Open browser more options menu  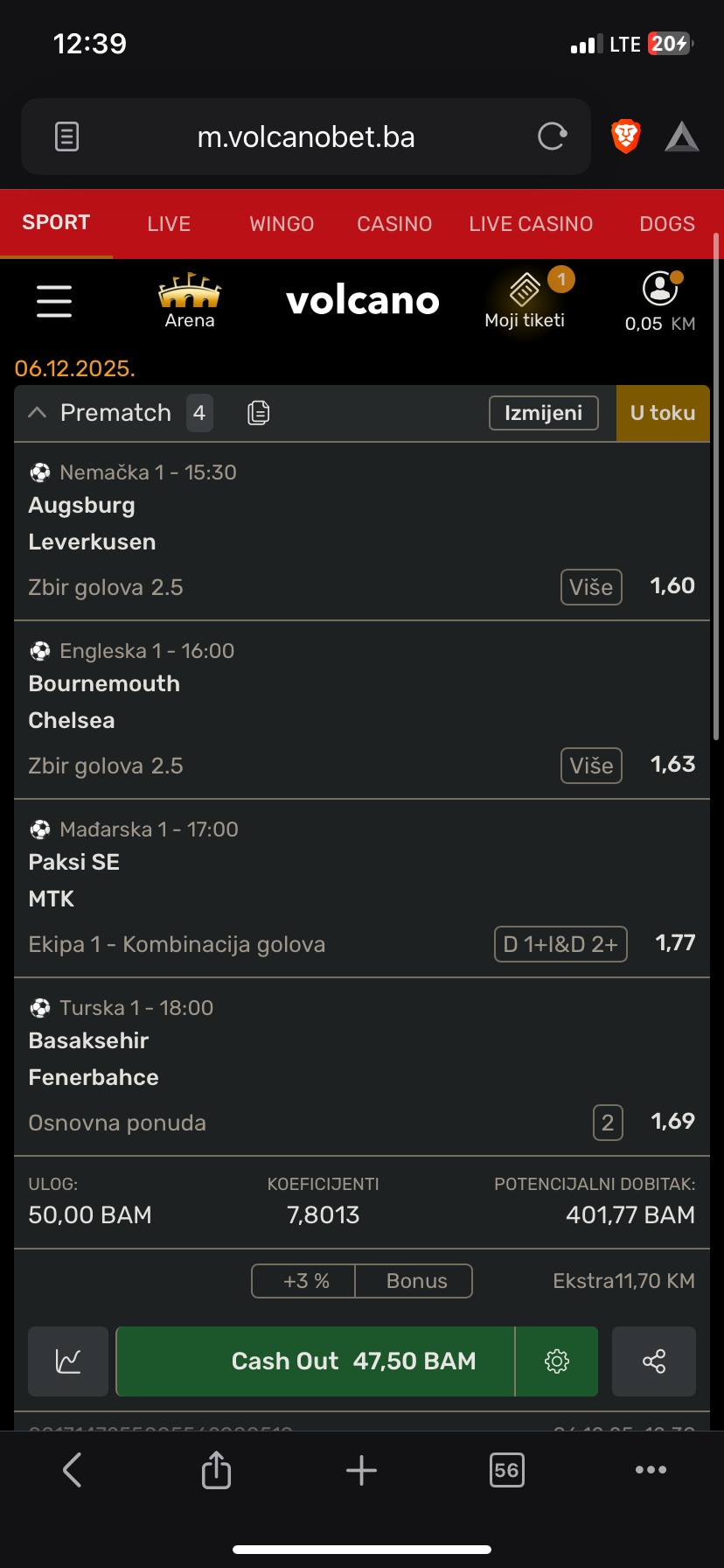click(x=651, y=1470)
